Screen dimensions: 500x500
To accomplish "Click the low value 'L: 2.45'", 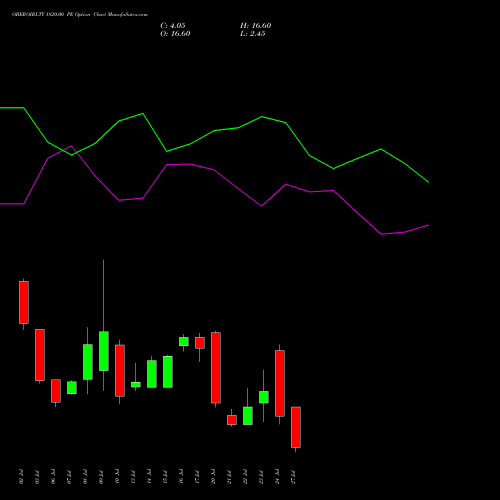I will coord(253,34).
